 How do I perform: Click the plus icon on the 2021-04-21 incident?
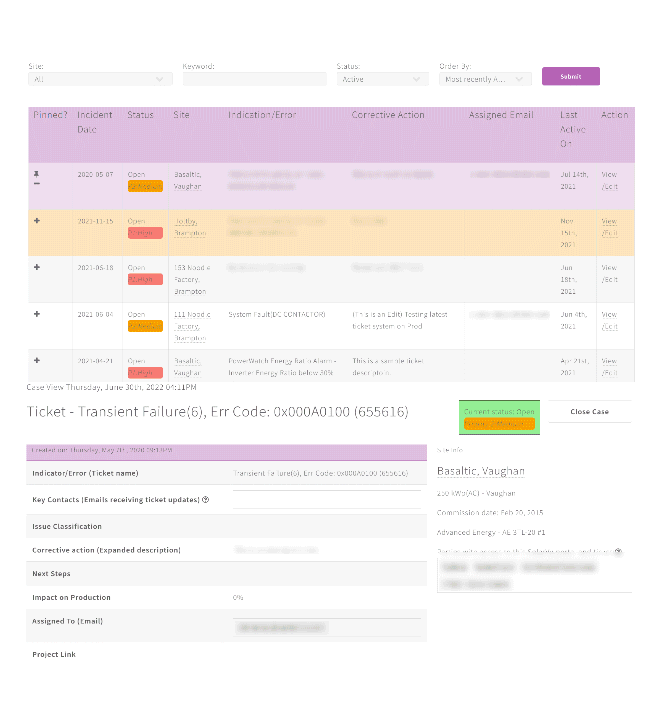click(37, 360)
